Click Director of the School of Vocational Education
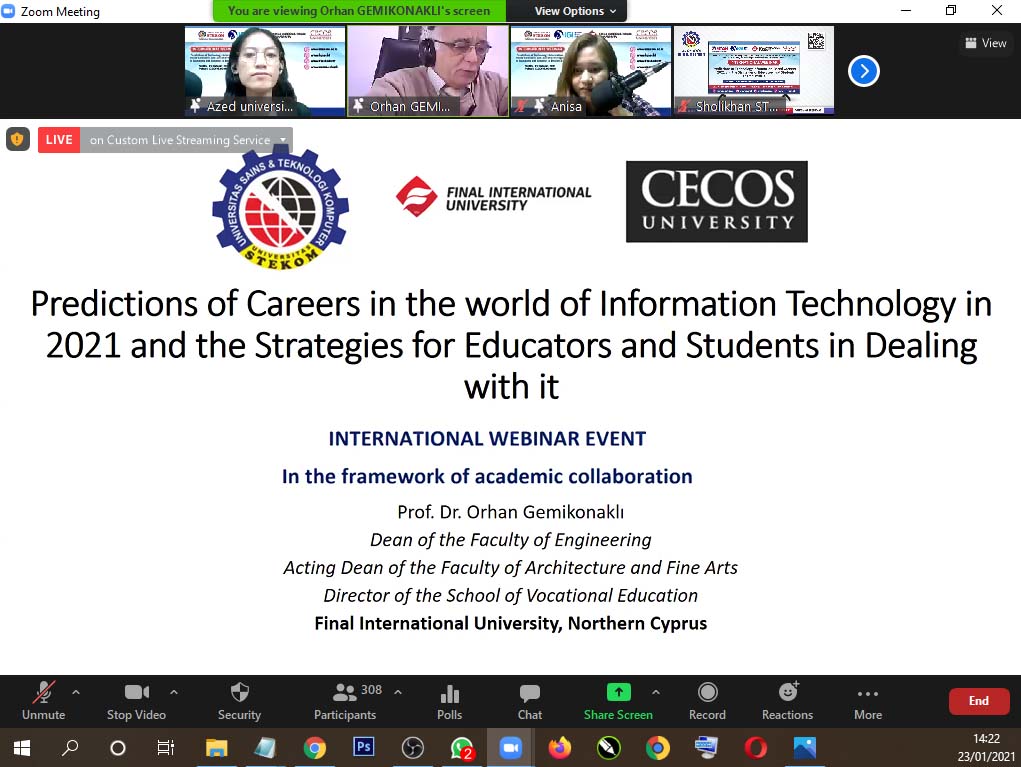This screenshot has width=1021, height=767. tap(510, 596)
